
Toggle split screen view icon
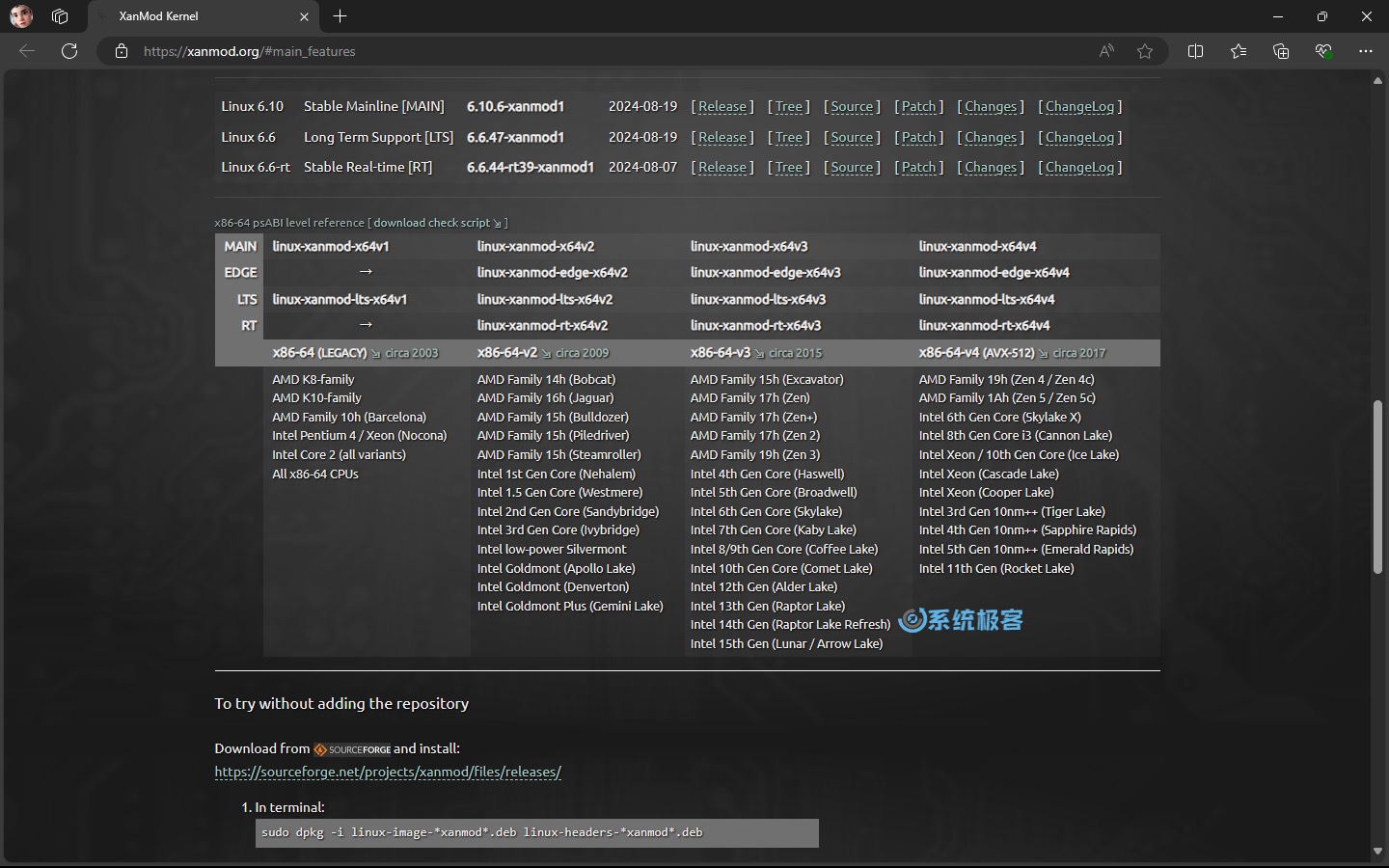(1195, 51)
